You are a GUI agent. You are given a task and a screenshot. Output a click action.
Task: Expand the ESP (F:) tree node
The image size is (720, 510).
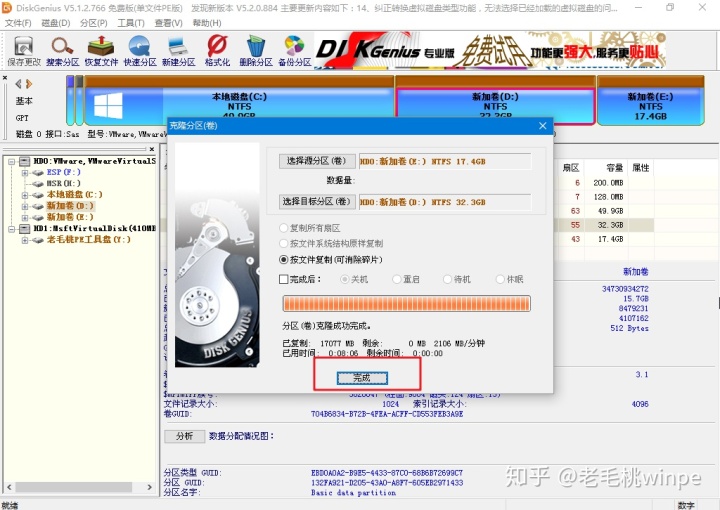tap(25, 173)
